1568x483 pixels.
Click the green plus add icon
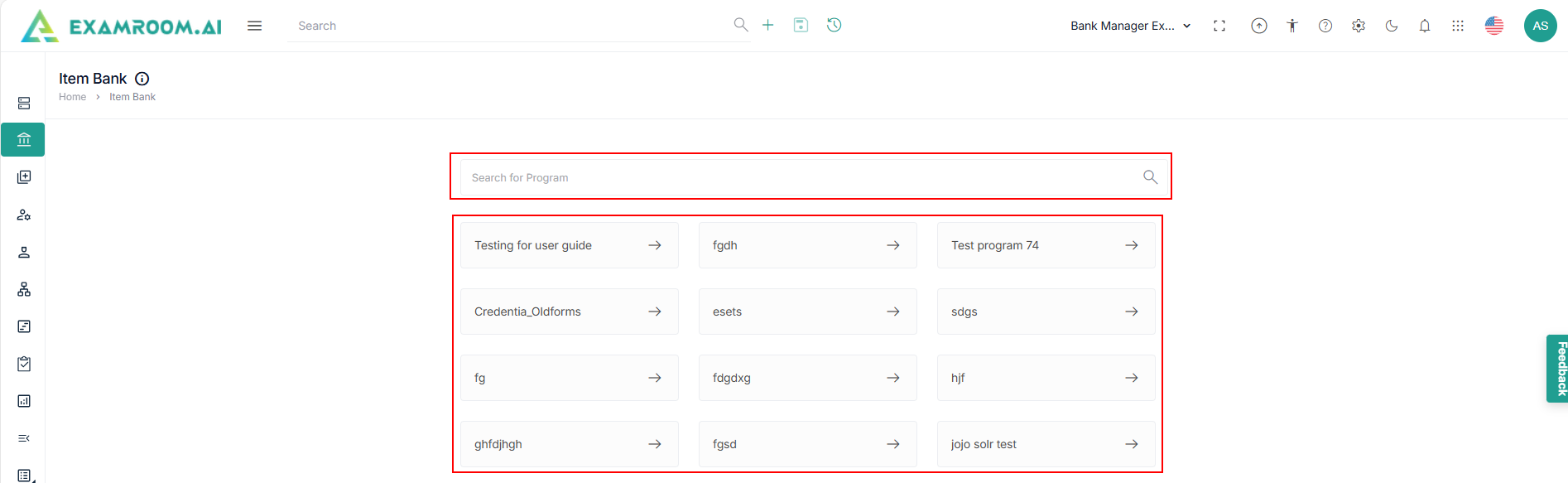(x=768, y=25)
